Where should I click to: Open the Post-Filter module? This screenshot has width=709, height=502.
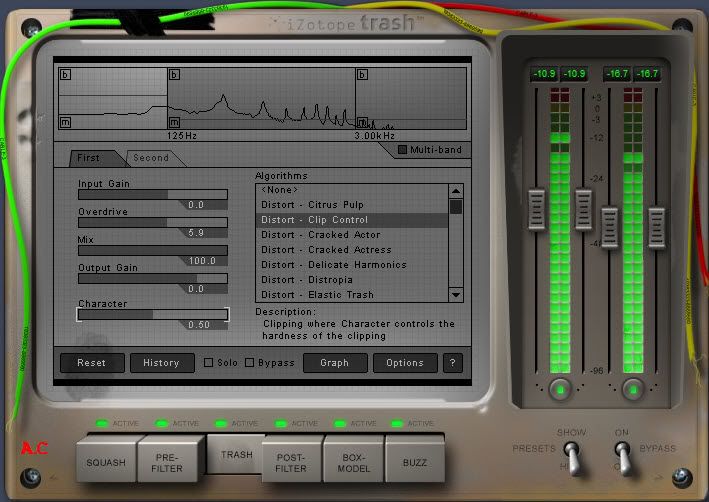click(291, 461)
